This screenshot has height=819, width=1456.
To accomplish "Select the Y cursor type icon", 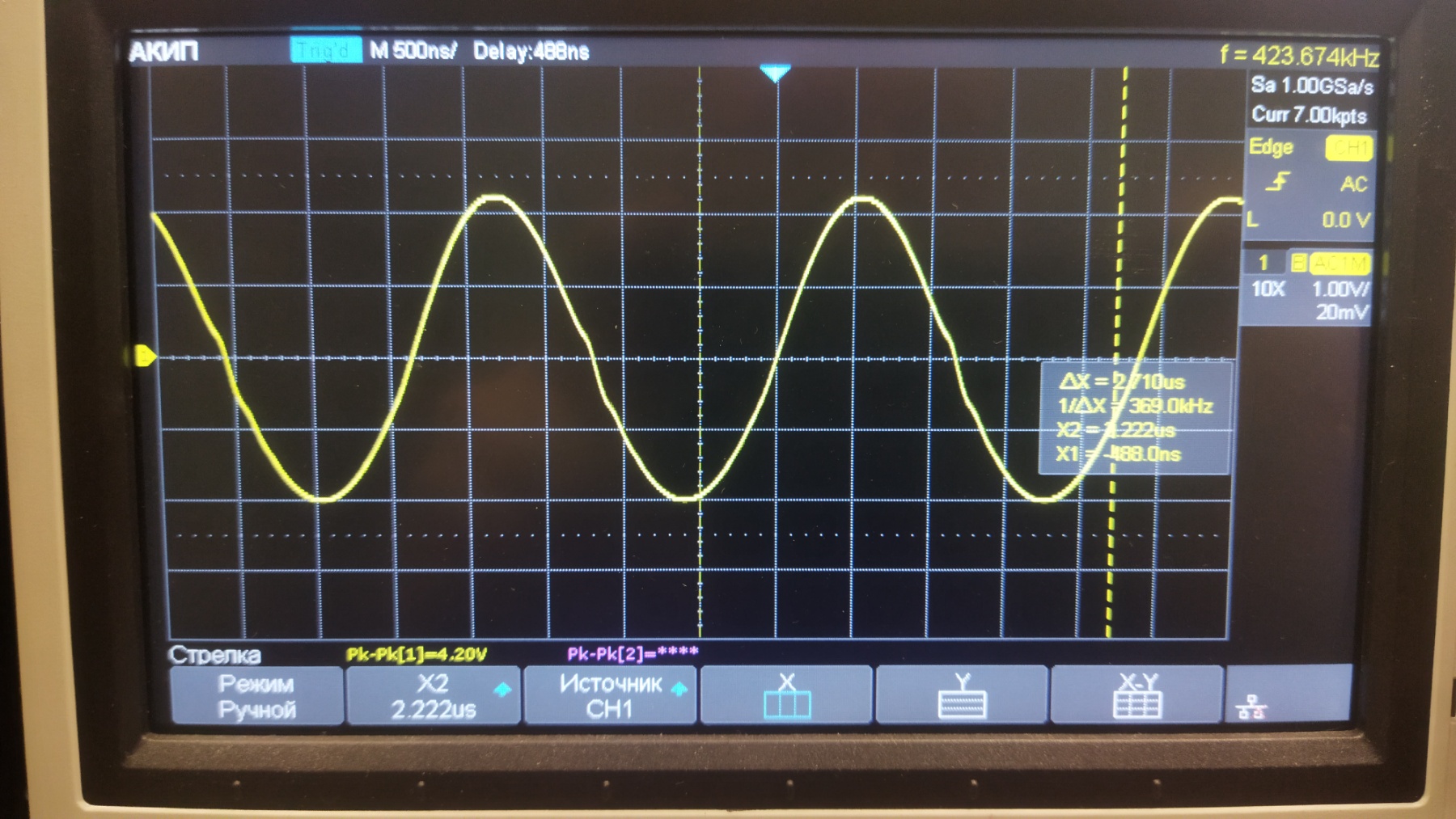I will click(962, 694).
